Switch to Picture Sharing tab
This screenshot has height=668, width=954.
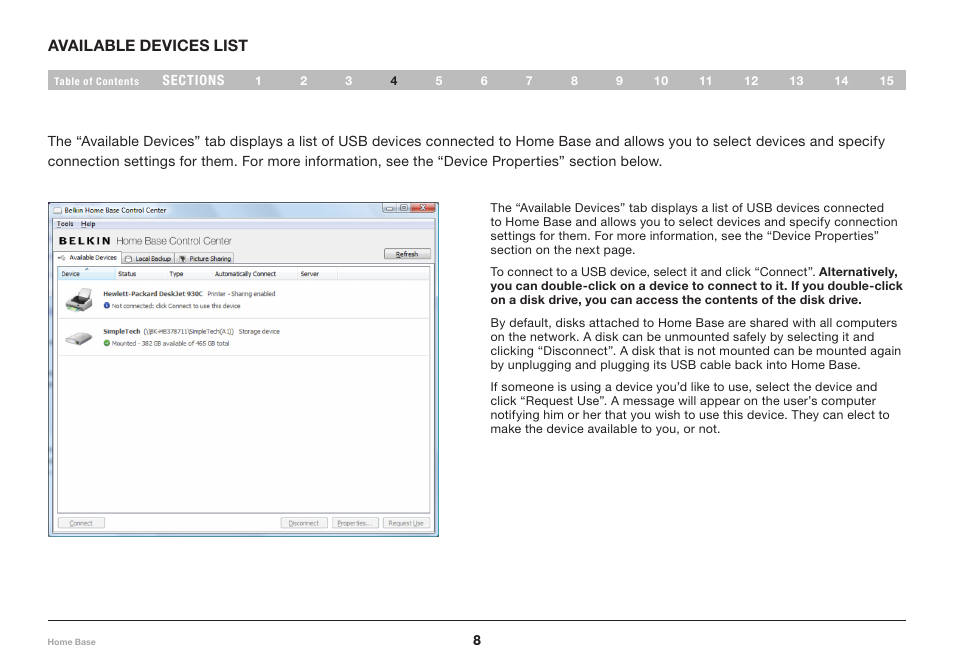[205, 259]
